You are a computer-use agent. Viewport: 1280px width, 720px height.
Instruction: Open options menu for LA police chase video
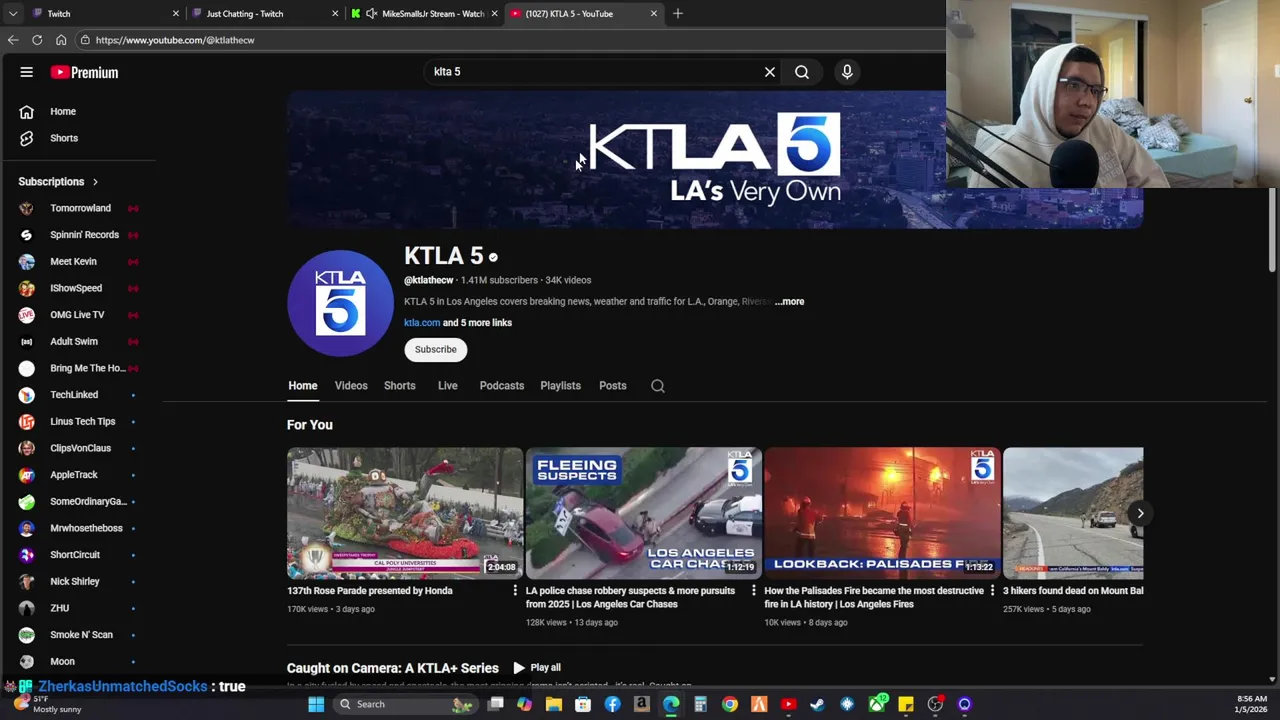pos(753,591)
